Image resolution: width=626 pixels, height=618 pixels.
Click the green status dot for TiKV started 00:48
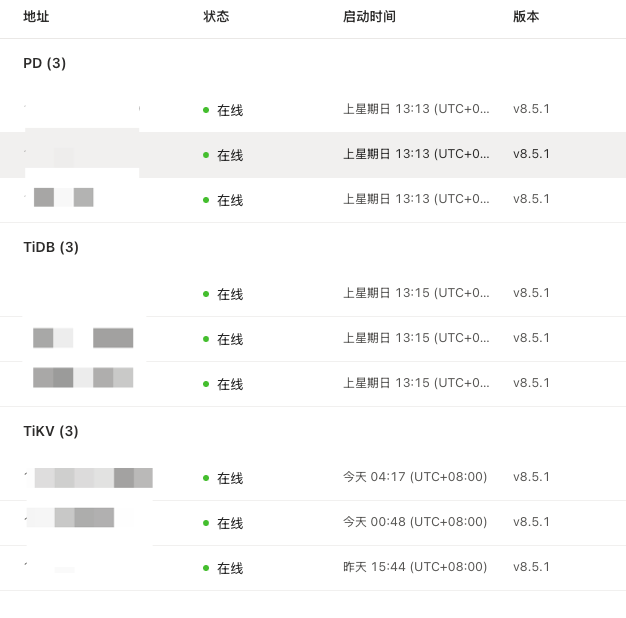coord(206,523)
